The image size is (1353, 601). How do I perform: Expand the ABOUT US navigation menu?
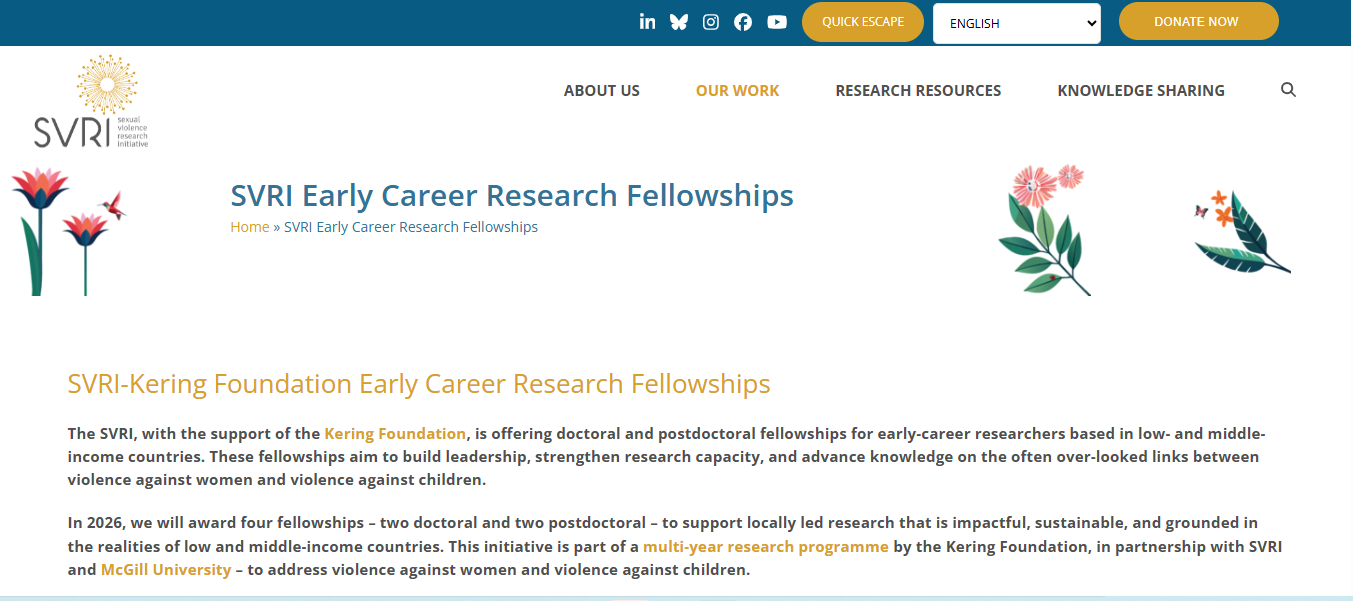click(x=601, y=90)
